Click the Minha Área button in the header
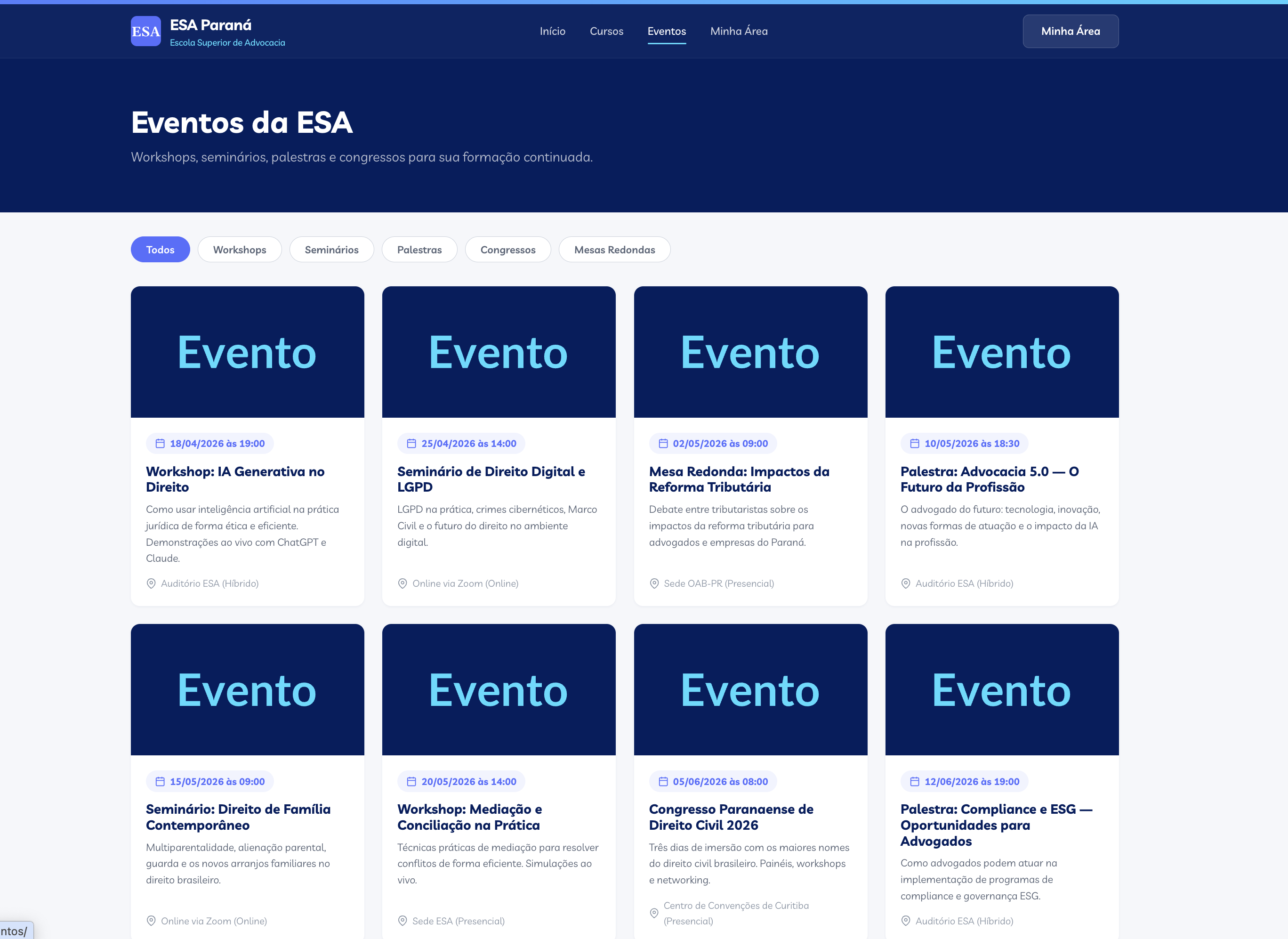The height and width of the screenshot is (939, 1288). point(1071,31)
